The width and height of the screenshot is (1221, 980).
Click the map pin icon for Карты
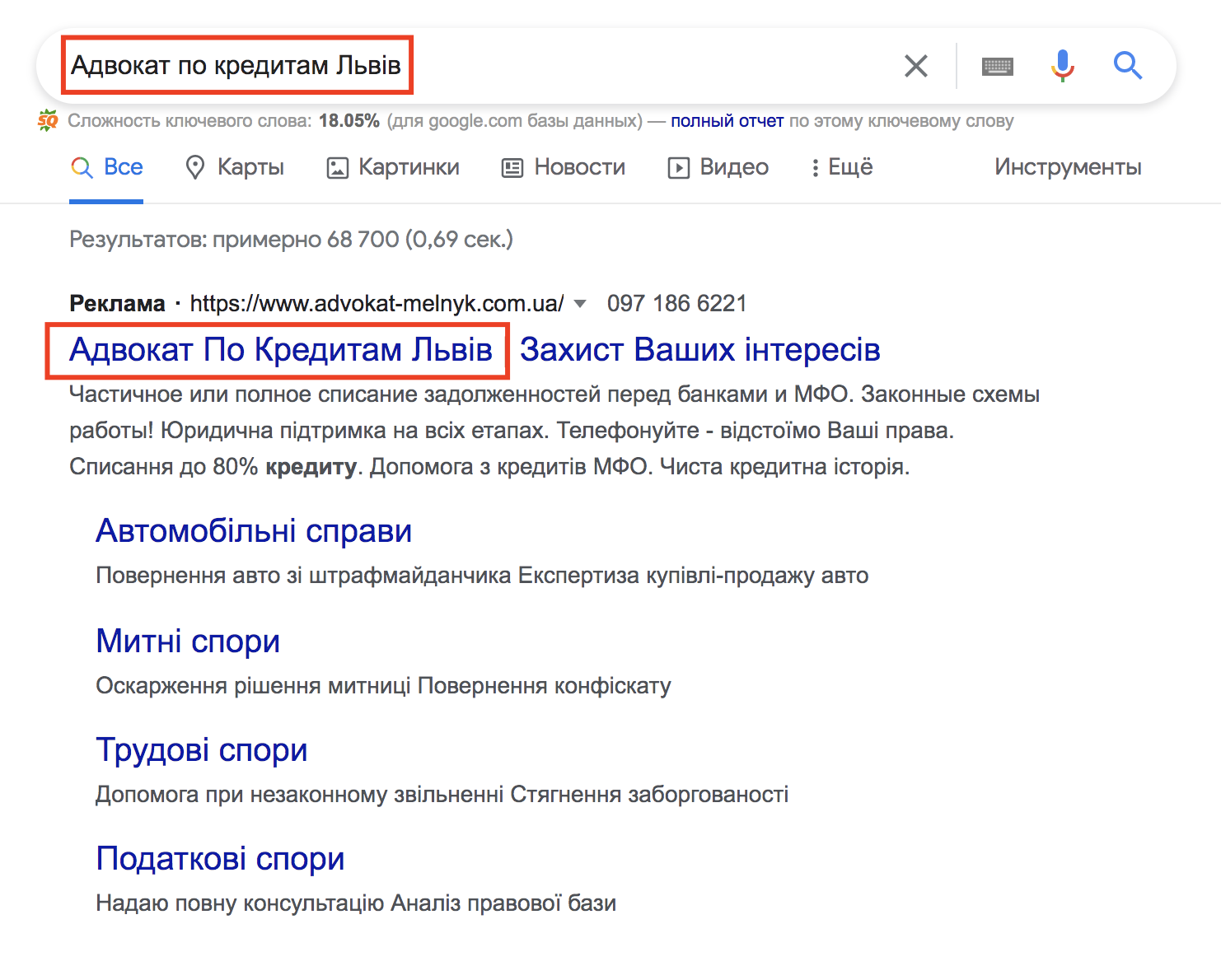[195, 167]
